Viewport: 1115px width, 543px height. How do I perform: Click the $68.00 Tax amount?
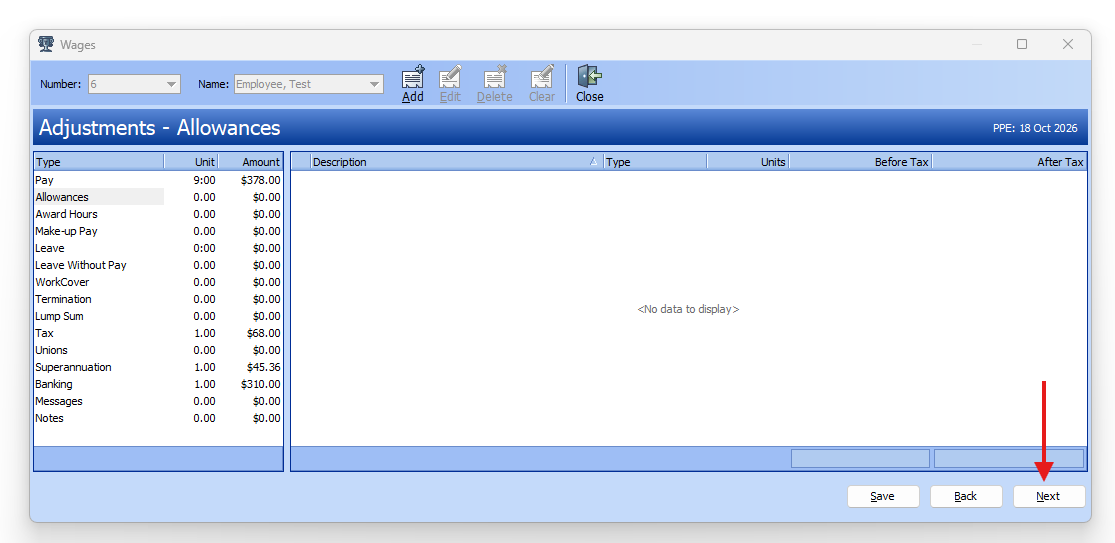coord(263,333)
